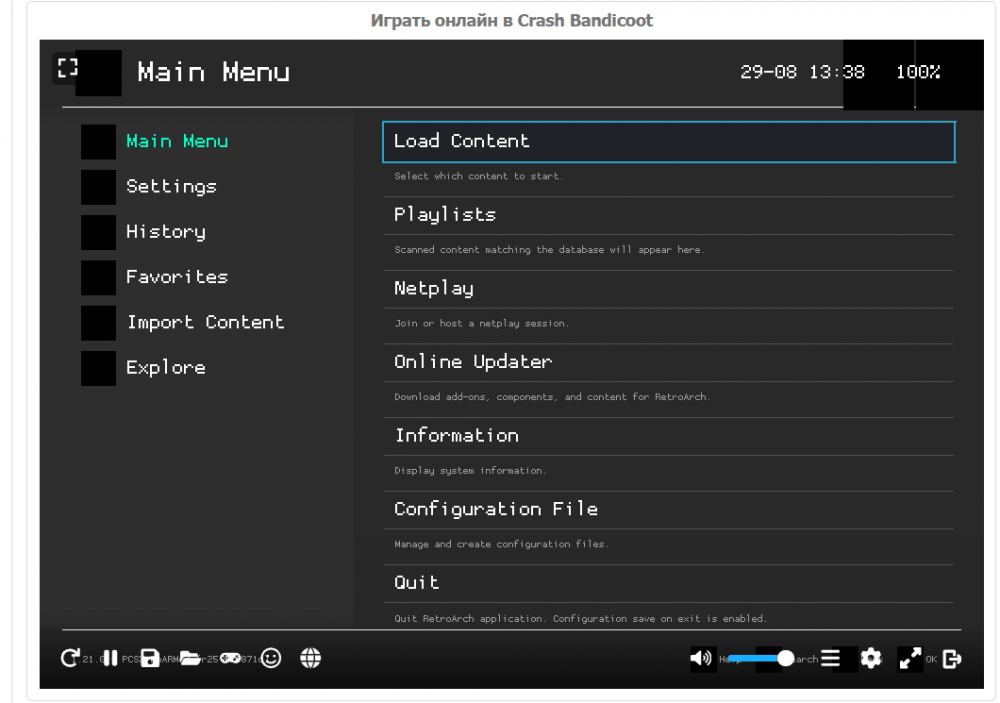Open Settings in the sidebar
1000x703 pixels.
pos(171,186)
